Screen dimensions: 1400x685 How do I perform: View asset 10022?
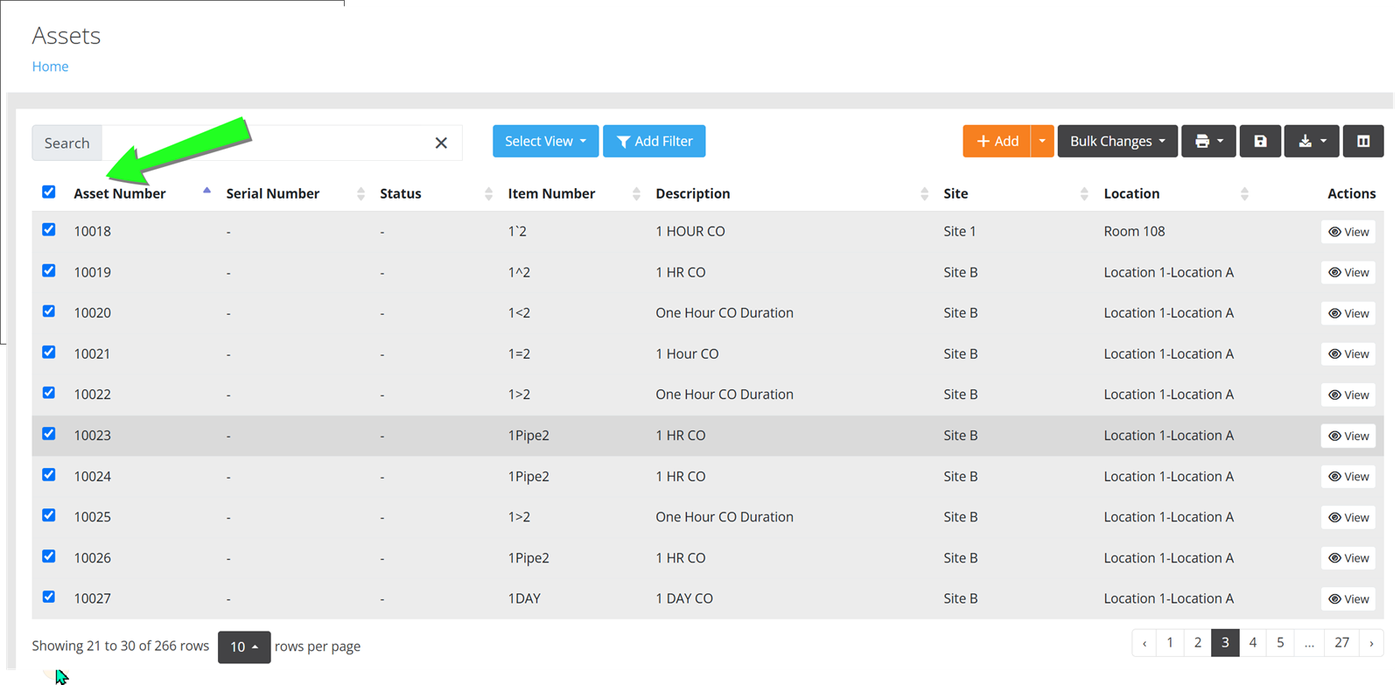(x=1348, y=395)
